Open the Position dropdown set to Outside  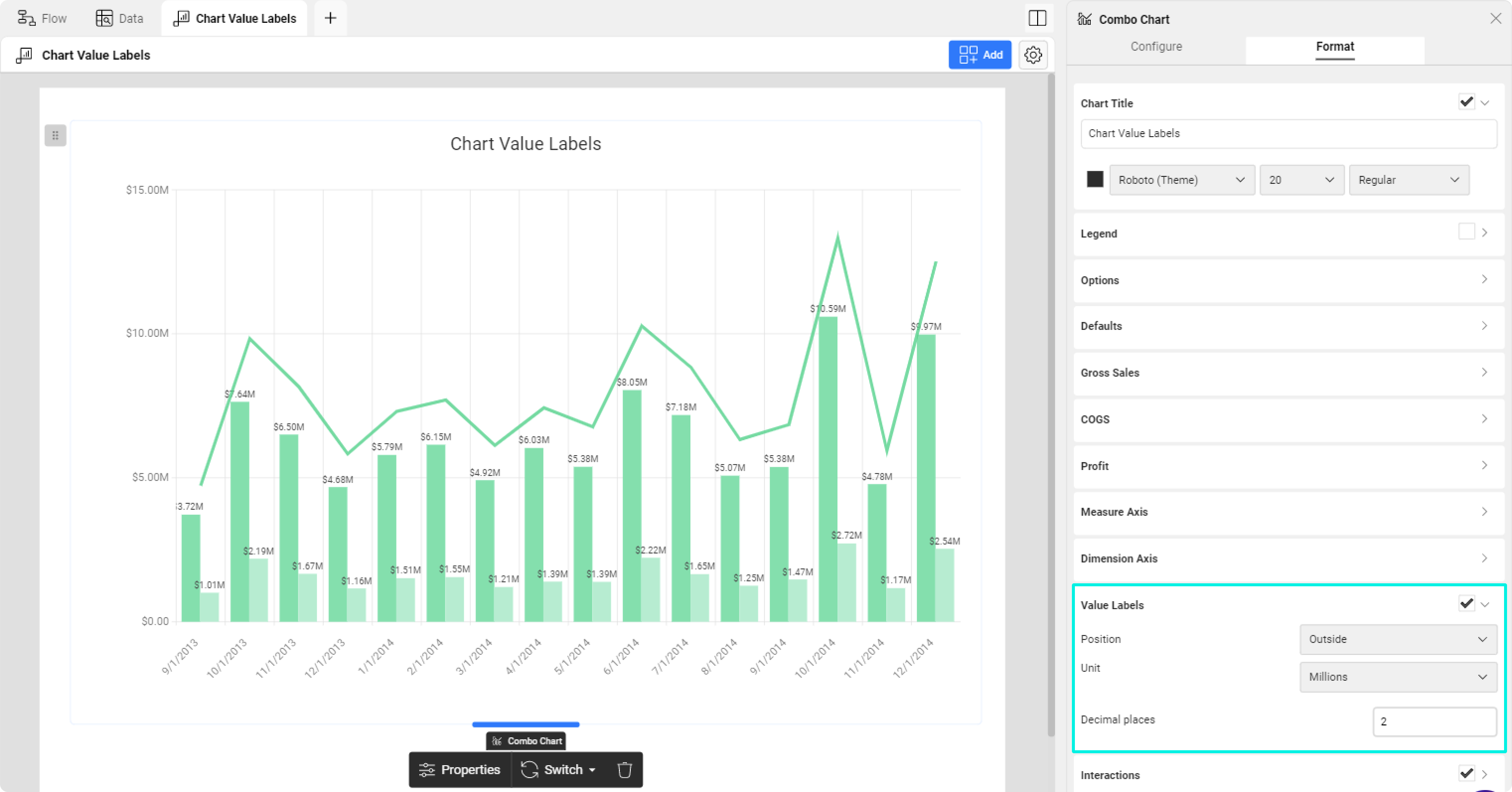pyautogui.click(x=1398, y=639)
